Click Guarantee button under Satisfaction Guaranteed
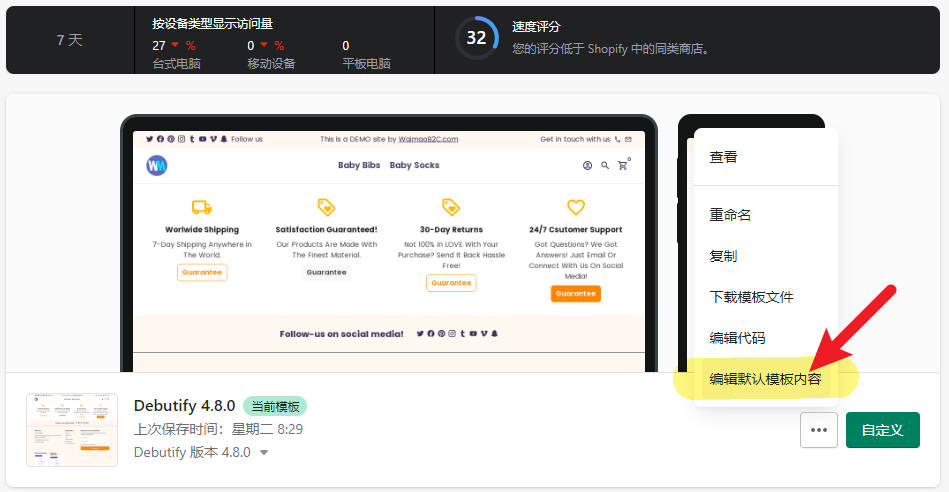The image size is (949, 492). tap(326, 272)
